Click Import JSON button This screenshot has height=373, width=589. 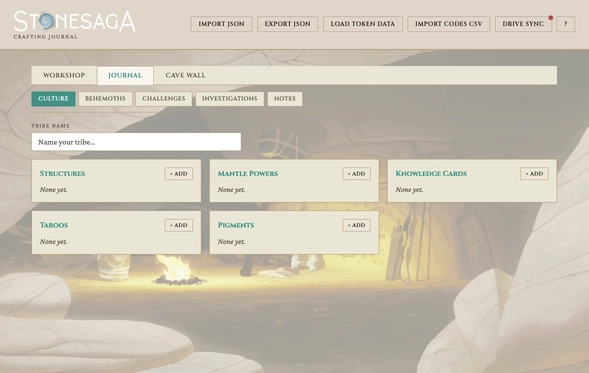221,24
